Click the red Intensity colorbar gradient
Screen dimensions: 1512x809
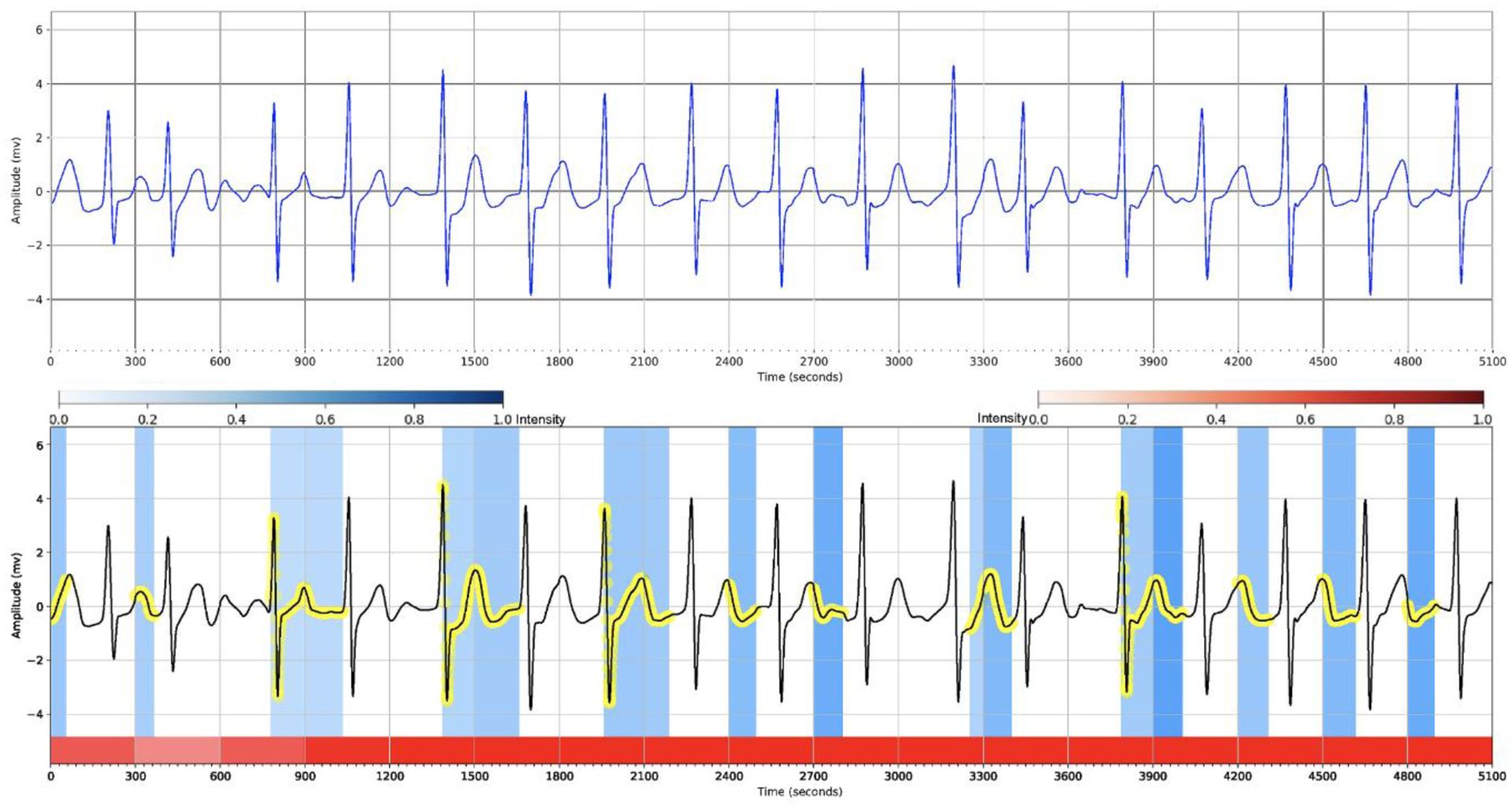click(1260, 398)
